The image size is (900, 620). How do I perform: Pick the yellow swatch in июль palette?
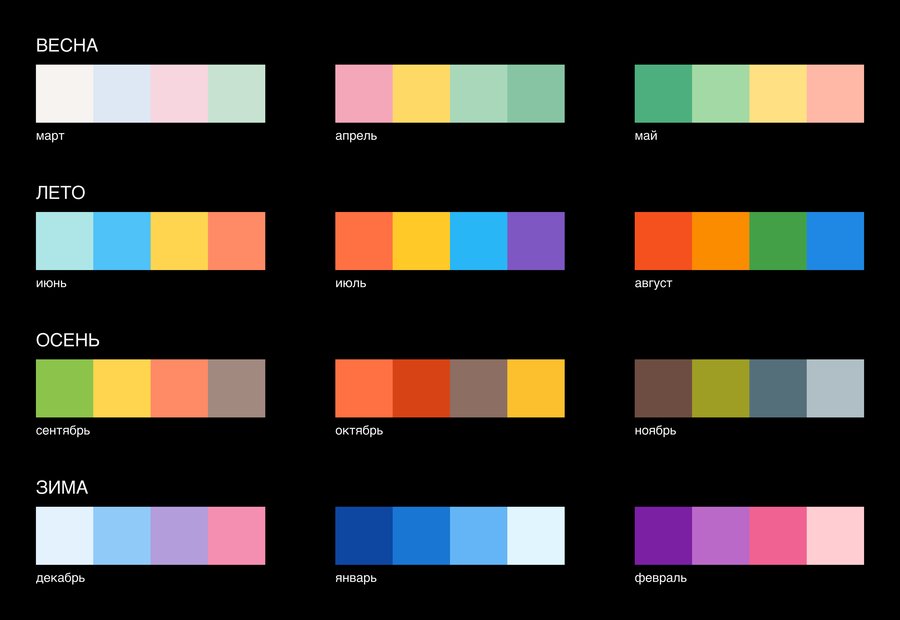tap(421, 241)
